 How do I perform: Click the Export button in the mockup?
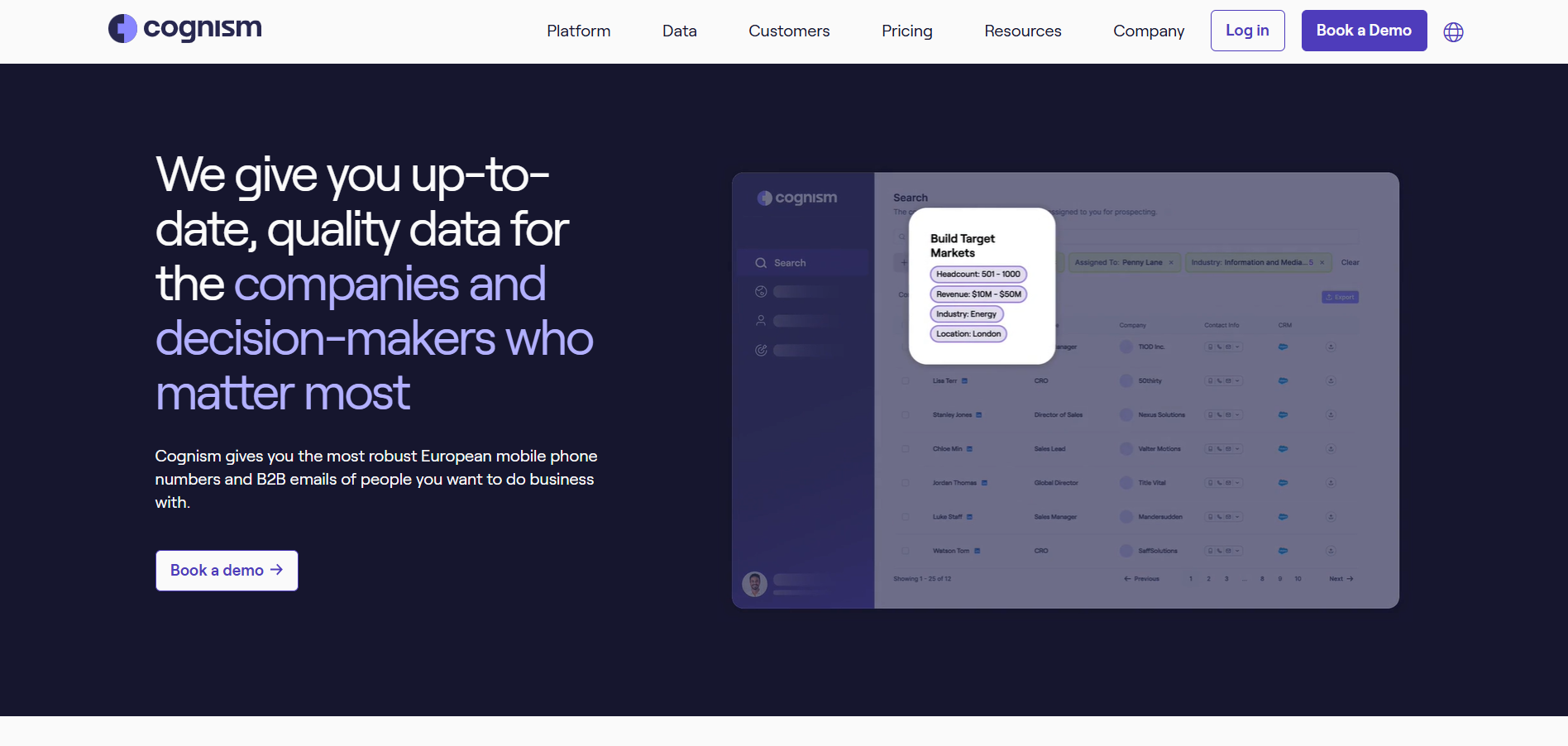[1340, 297]
